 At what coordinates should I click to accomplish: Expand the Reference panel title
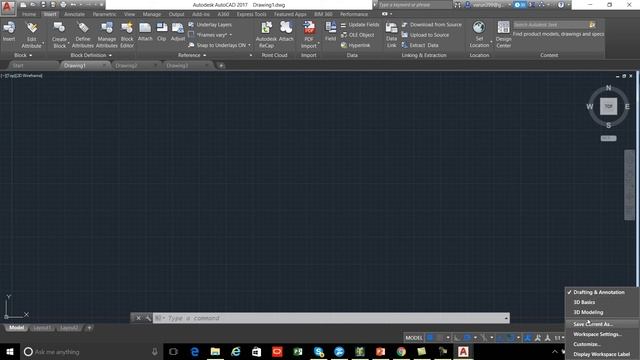tap(192, 55)
